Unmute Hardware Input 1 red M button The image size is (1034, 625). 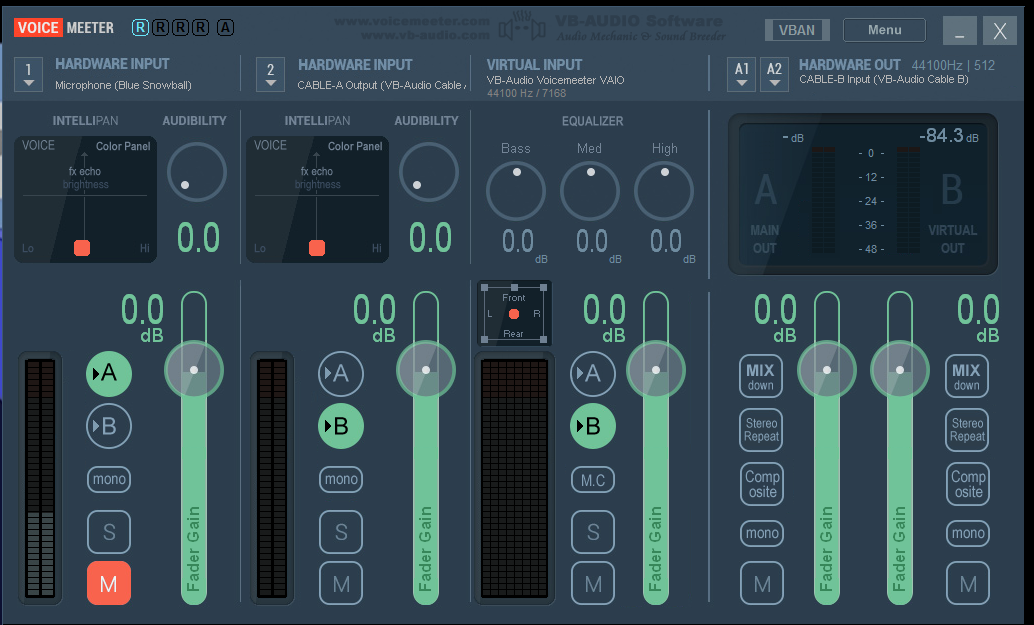[x=109, y=583]
